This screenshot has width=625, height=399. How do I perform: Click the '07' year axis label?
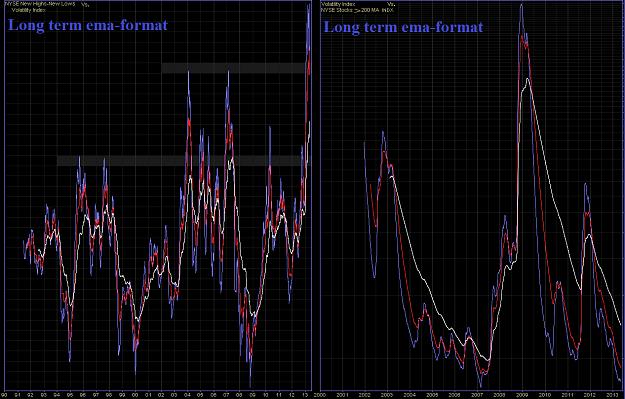point(226,395)
